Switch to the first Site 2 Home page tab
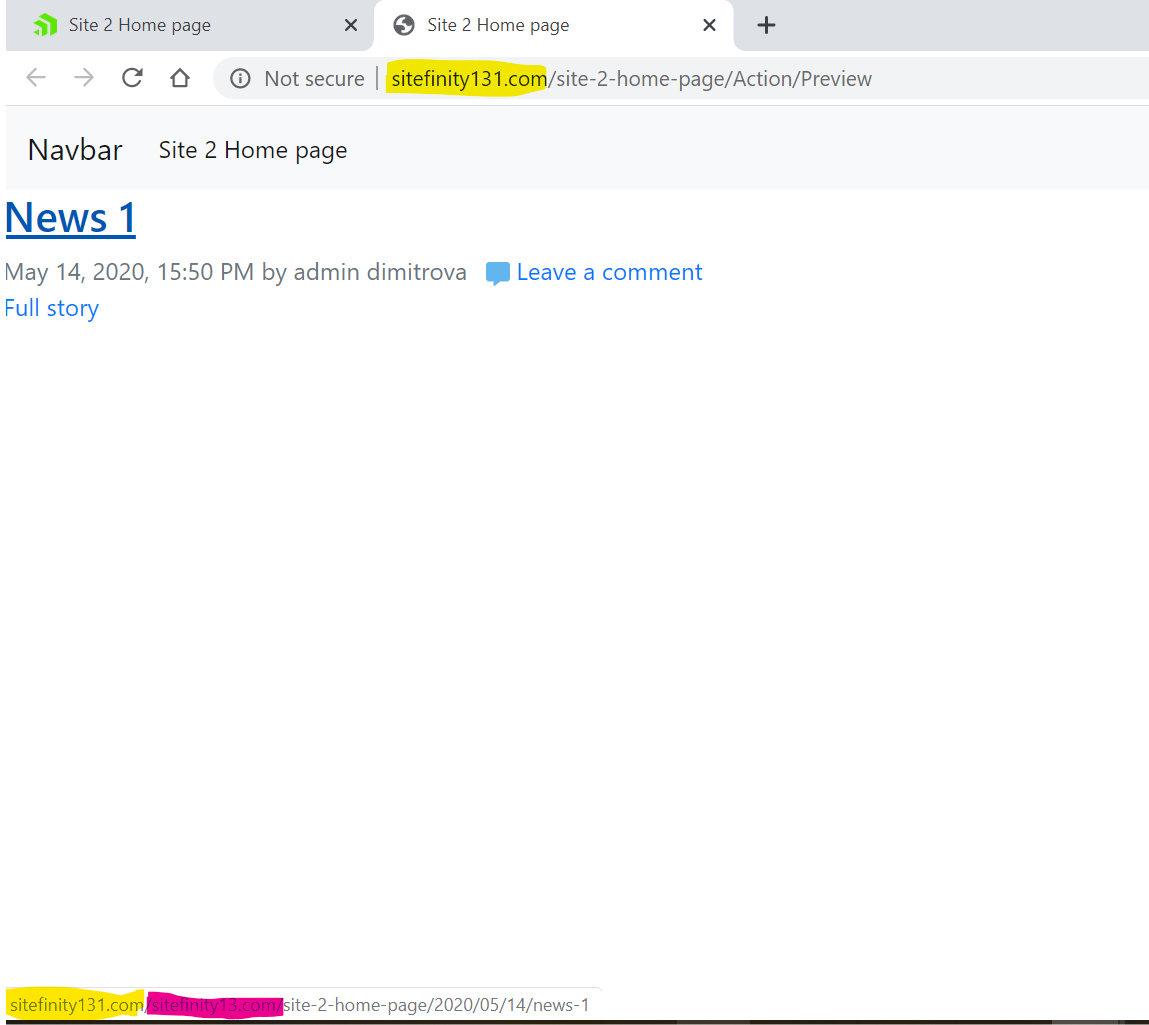 point(189,26)
